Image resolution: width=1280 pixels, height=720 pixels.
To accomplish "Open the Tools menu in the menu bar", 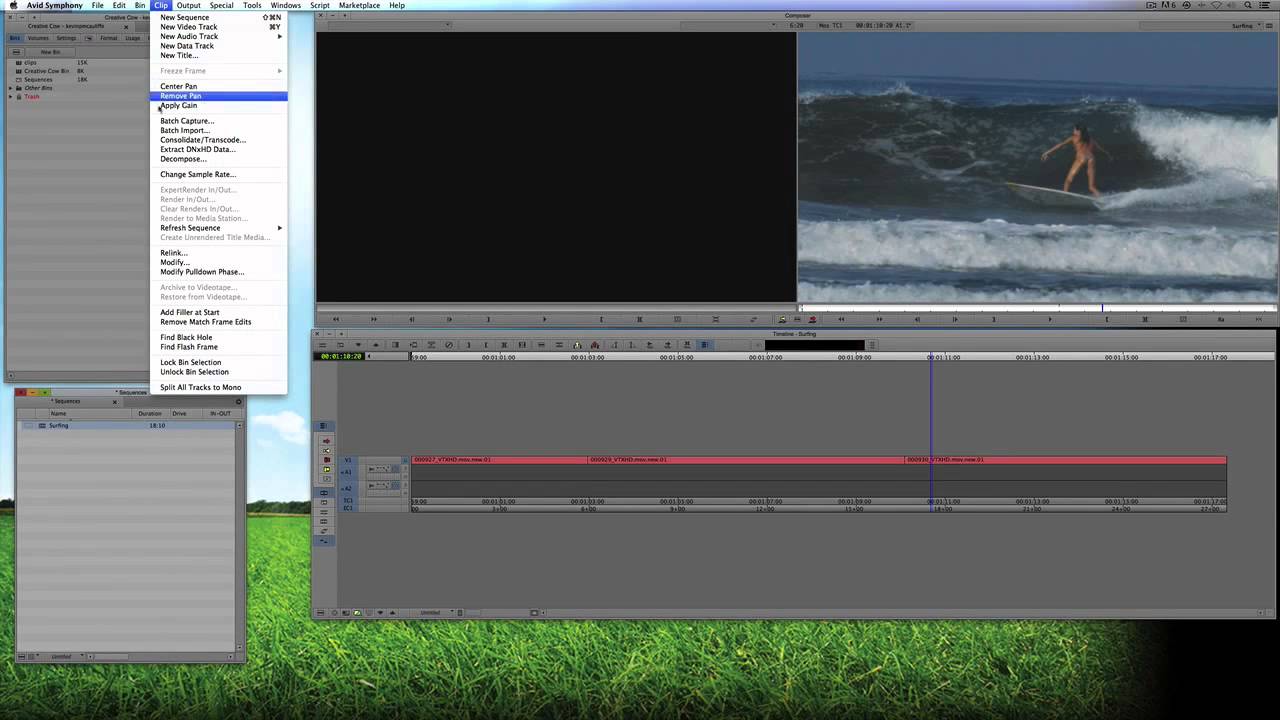I will click(x=252, y=5).
